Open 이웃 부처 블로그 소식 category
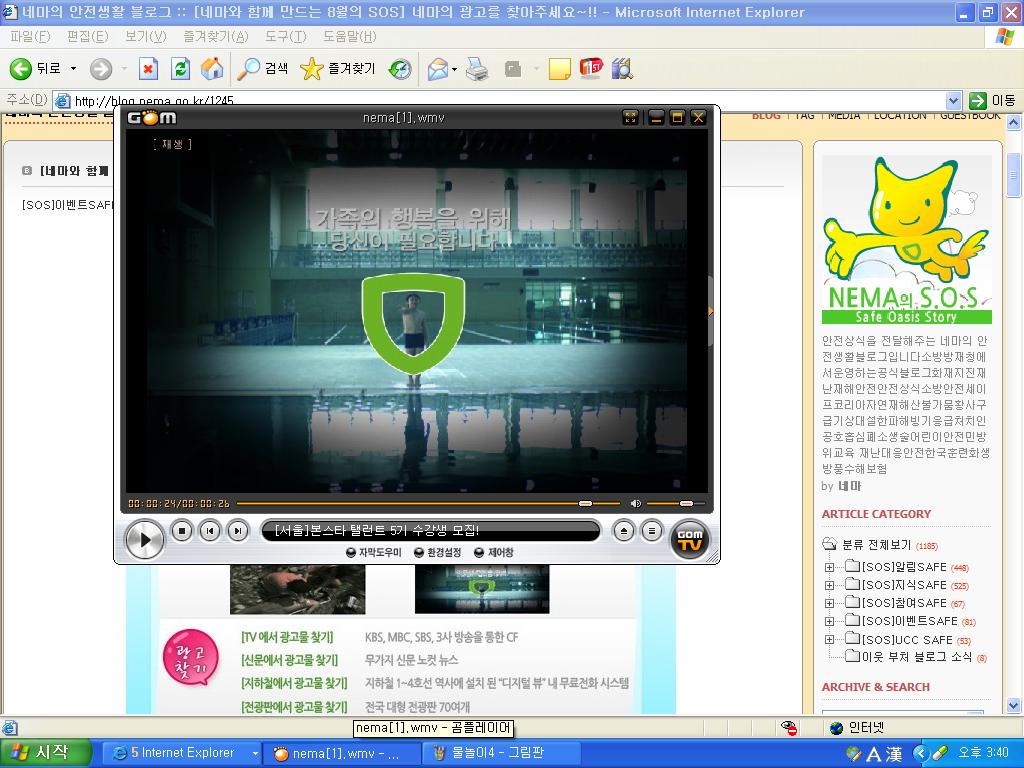This screenshot has height=768, width=1024. point(917,656)
